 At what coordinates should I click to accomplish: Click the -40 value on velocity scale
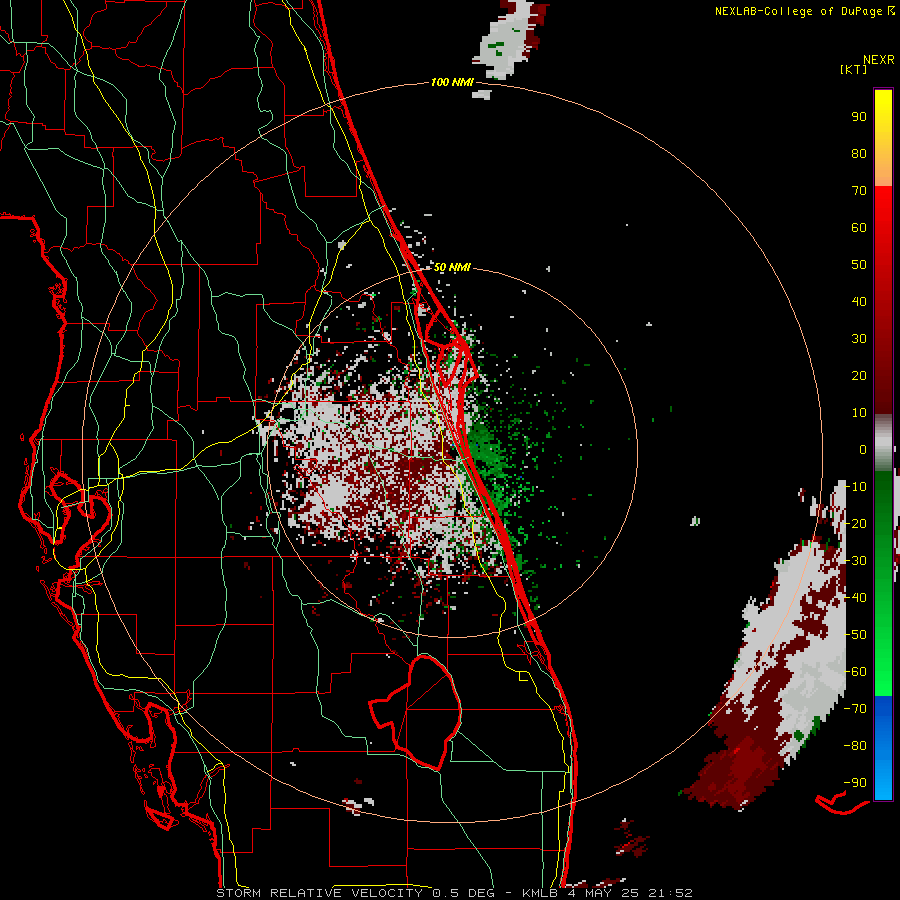(855, 598)
